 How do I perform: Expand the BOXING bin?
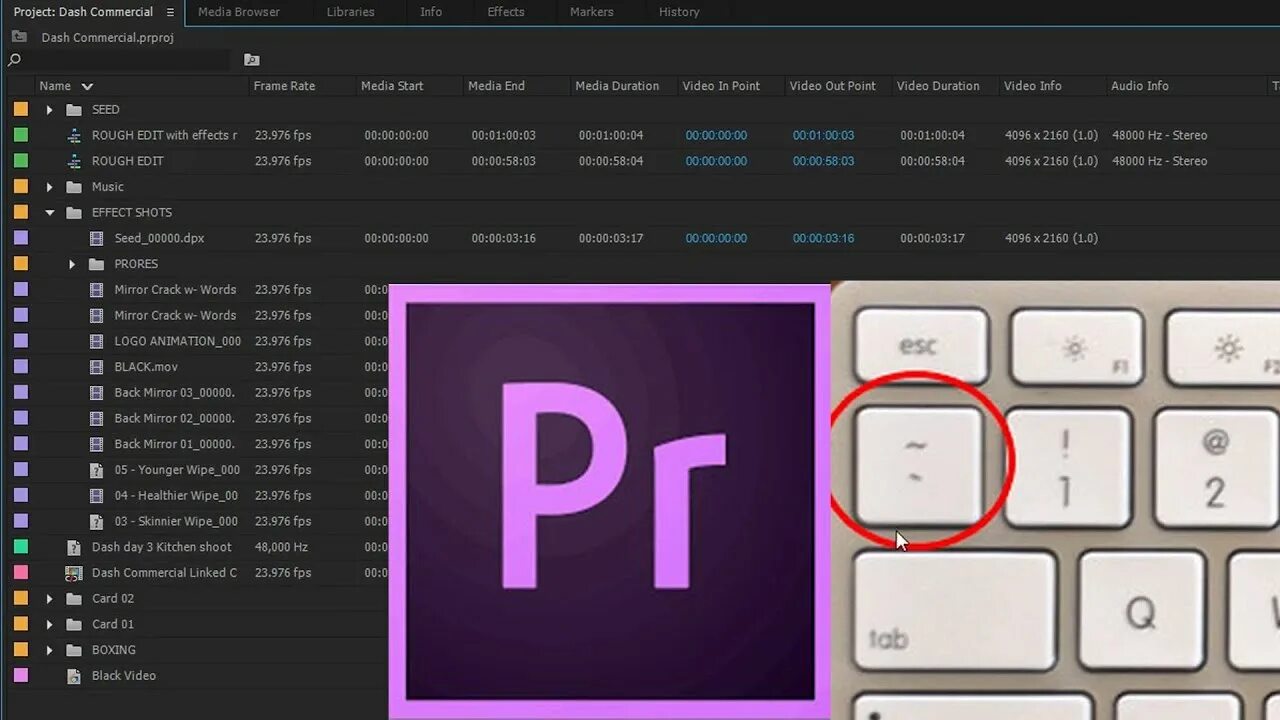[49, 650]
